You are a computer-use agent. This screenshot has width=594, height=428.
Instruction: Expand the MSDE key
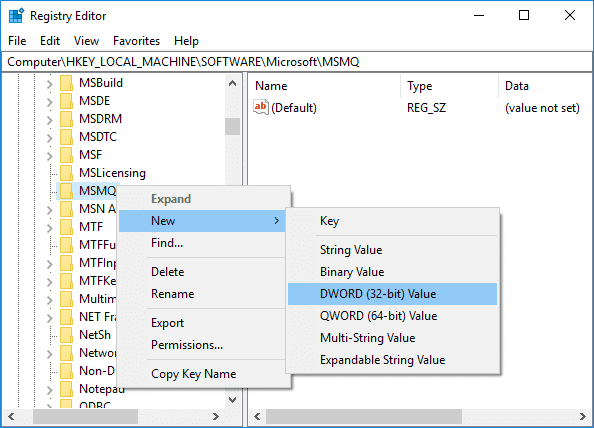click(x=50, y=102)
